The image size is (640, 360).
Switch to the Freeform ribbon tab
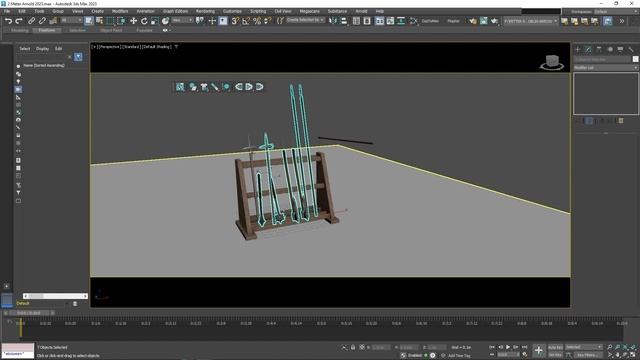[47, 30]
